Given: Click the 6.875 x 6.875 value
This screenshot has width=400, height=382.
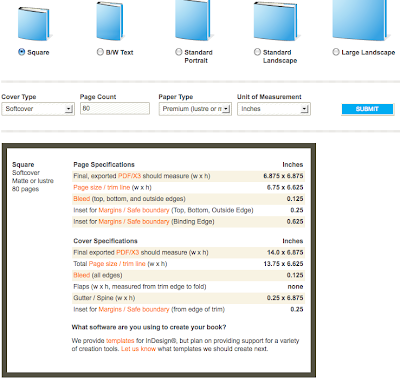Looking at the screenshot, I should point(283,176).
